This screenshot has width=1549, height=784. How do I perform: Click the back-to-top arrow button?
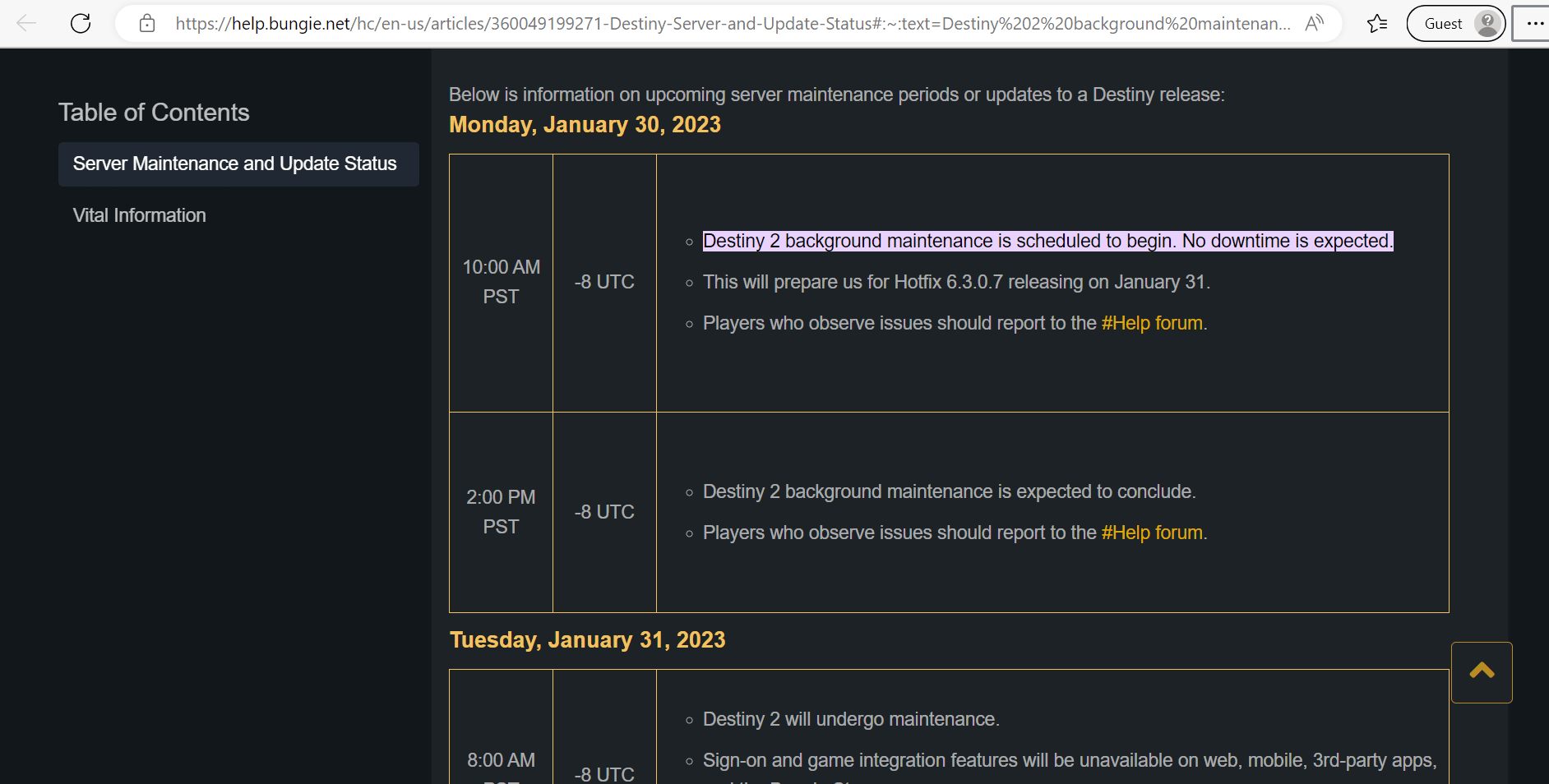1482,672
